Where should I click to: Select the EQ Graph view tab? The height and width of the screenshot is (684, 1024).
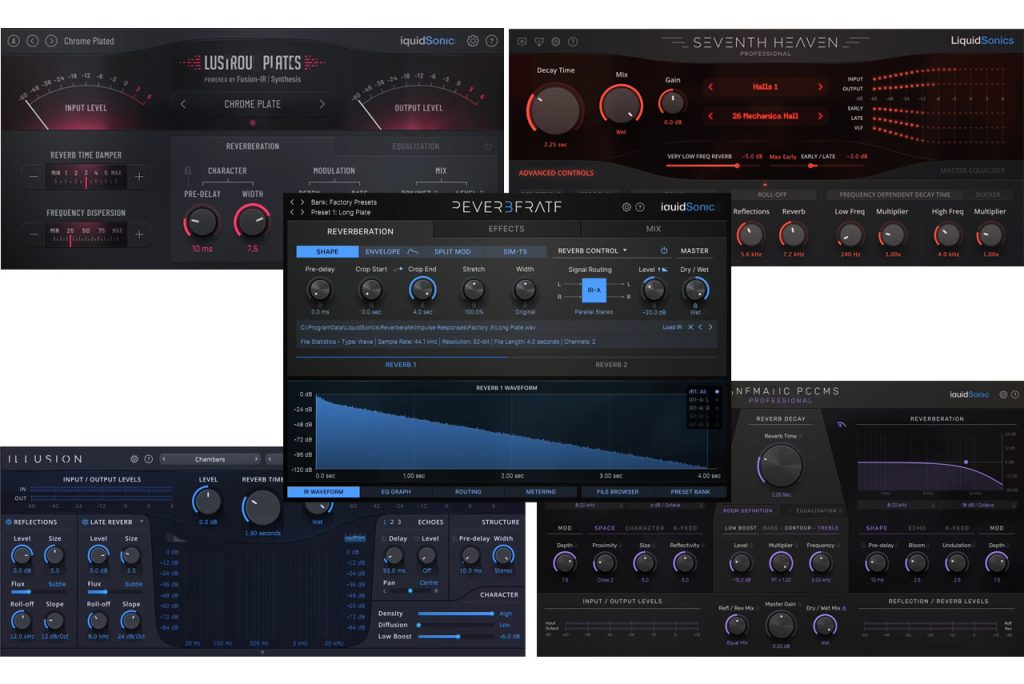pyautogui.click(x=397, y=492)
